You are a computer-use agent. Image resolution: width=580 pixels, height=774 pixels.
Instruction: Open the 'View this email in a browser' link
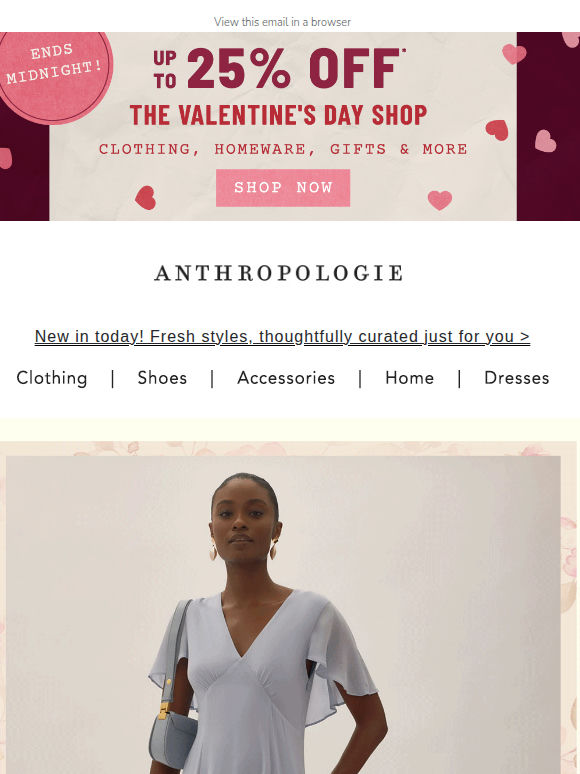(282, 22)
